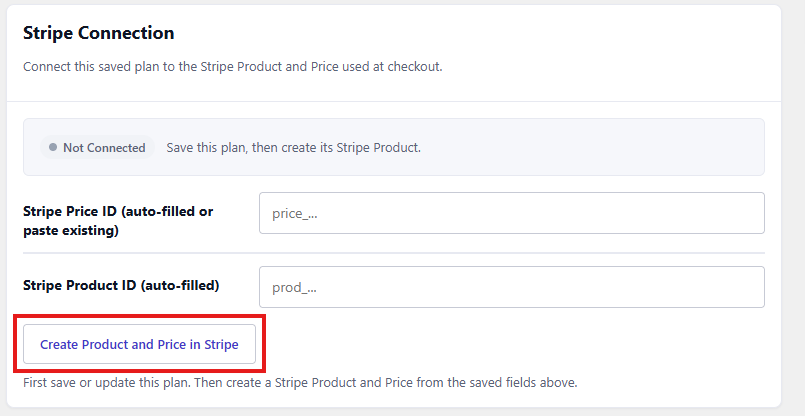Click empty space right of the Create button

pyautogui.click(x=513, y=344)
